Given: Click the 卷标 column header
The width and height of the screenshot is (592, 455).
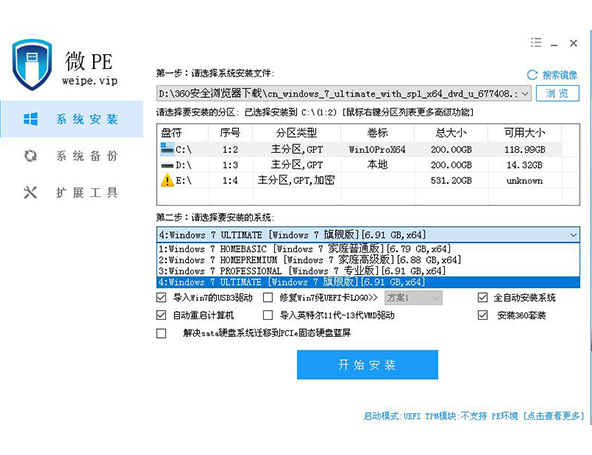Looking at the screenshot, I should tap(378, 133).
